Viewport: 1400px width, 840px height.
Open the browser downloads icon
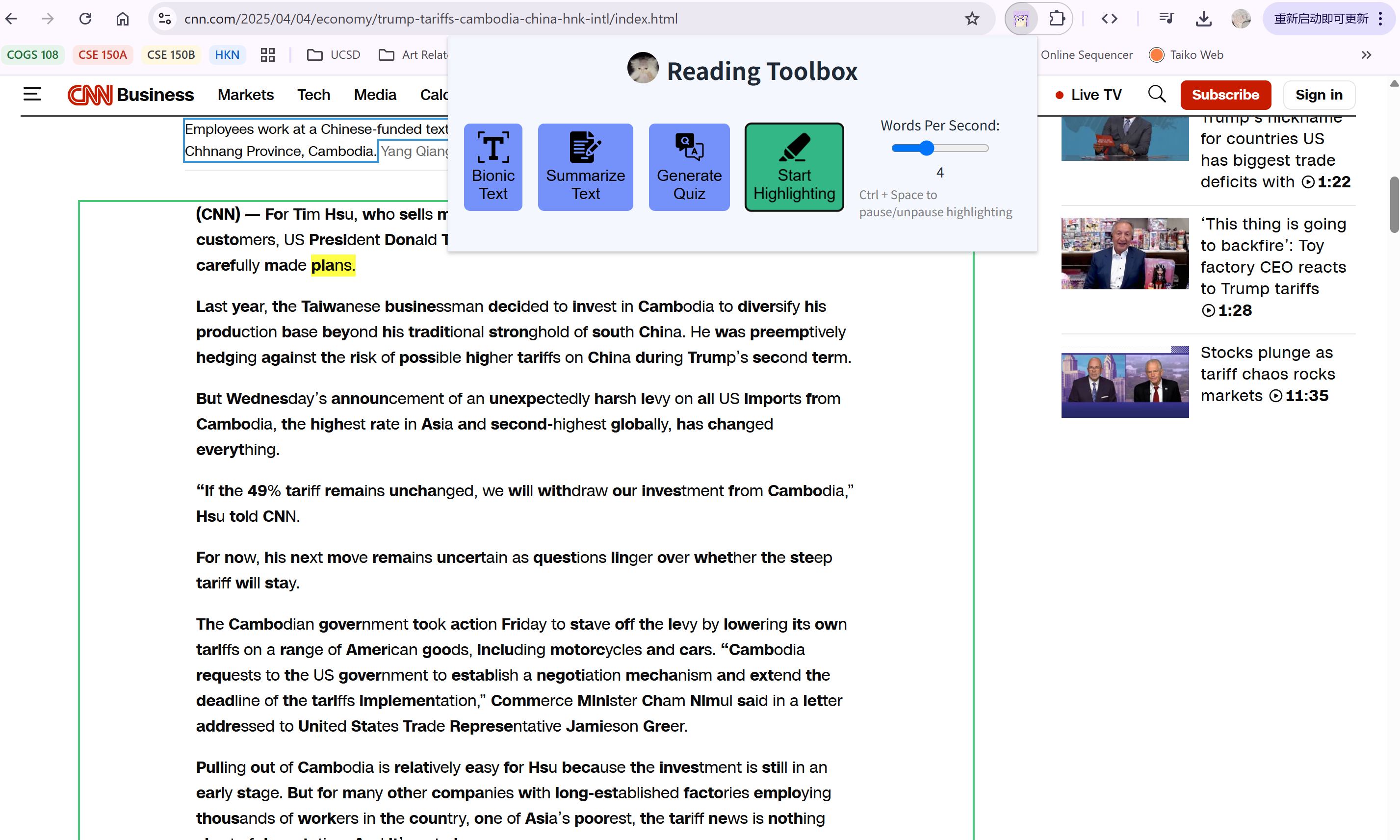click(x=1203, y=19)
